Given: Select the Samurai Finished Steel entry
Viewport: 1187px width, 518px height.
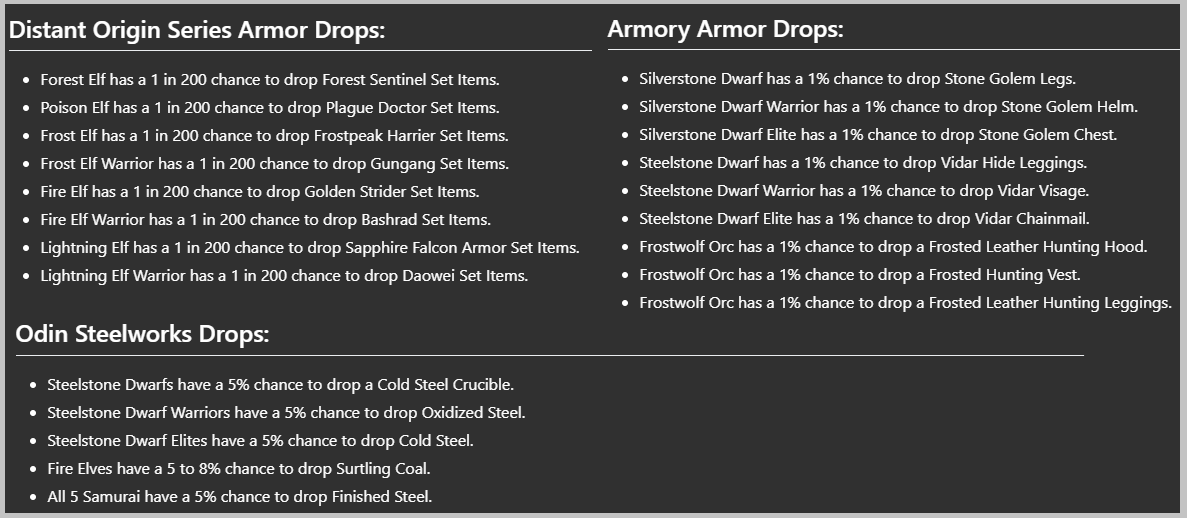Looking at the screenshot, I should (x=240, y=497).
